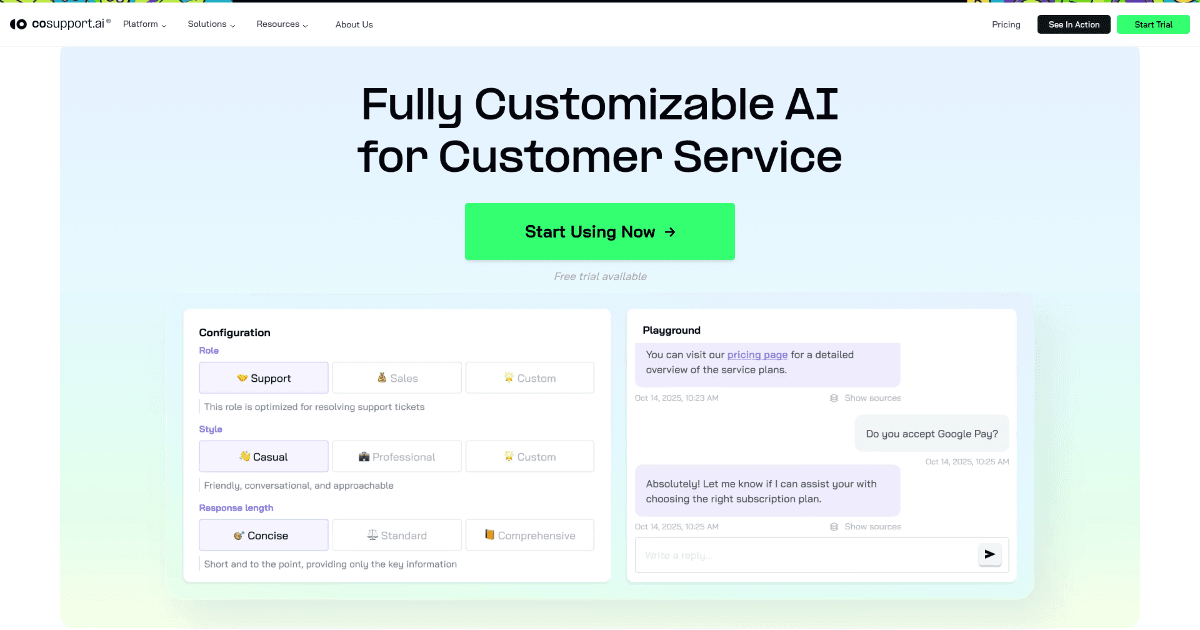
Task: Select the Sales role with money bag icon
Action: [x=396, y=377]
